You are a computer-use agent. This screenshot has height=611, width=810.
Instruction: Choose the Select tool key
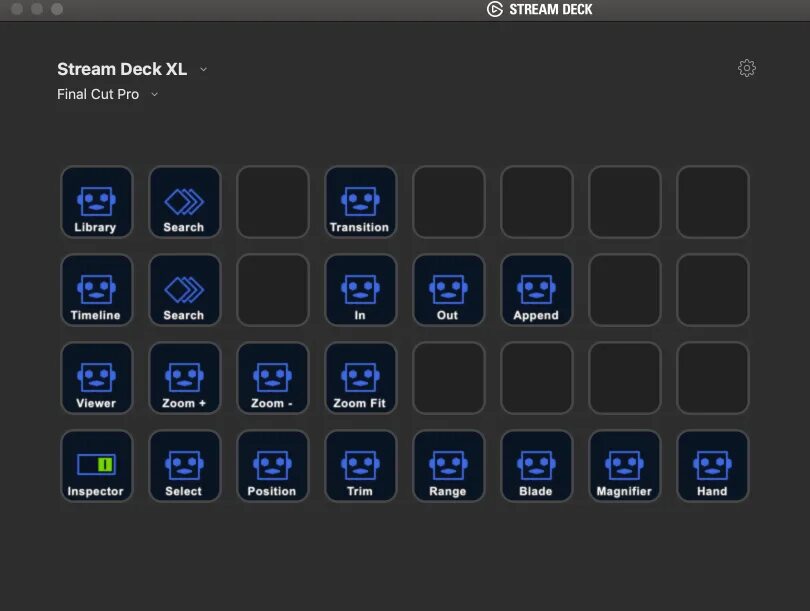pyautogui.click(x=184, y=466)
